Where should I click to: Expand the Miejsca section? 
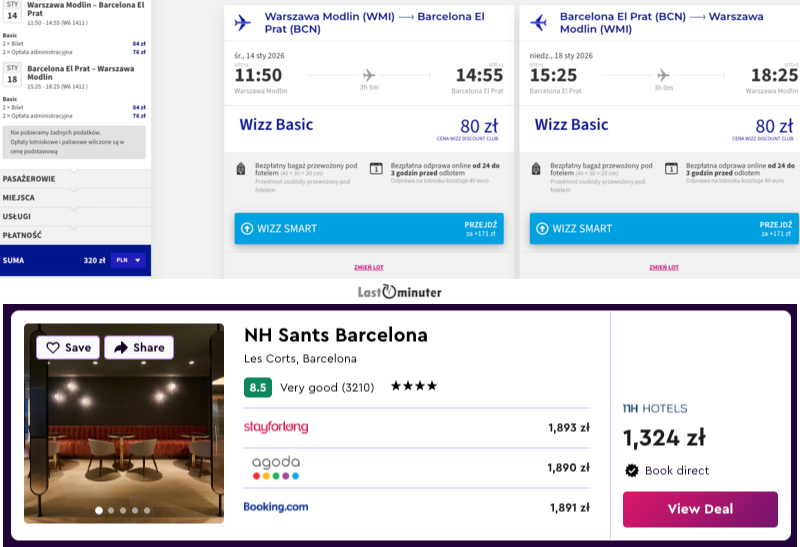click(x=75, y=197)
